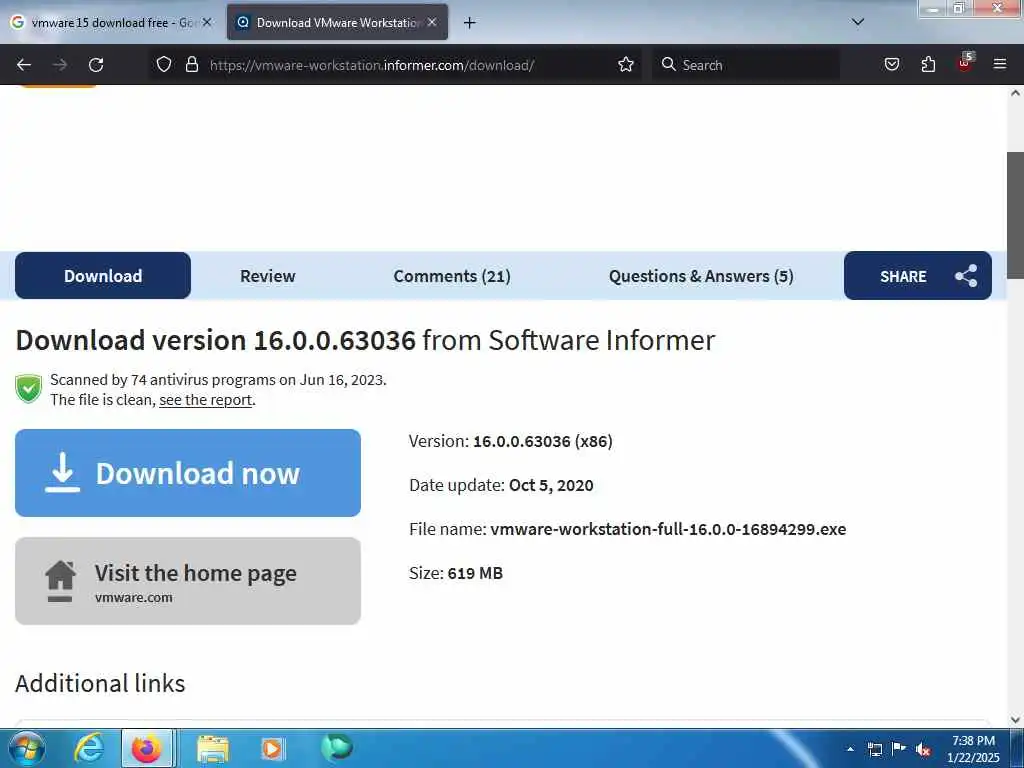The height and width of the screenshot is (768, 1024).
Task: Click Visit the home page button
Action: coord(188,581)
